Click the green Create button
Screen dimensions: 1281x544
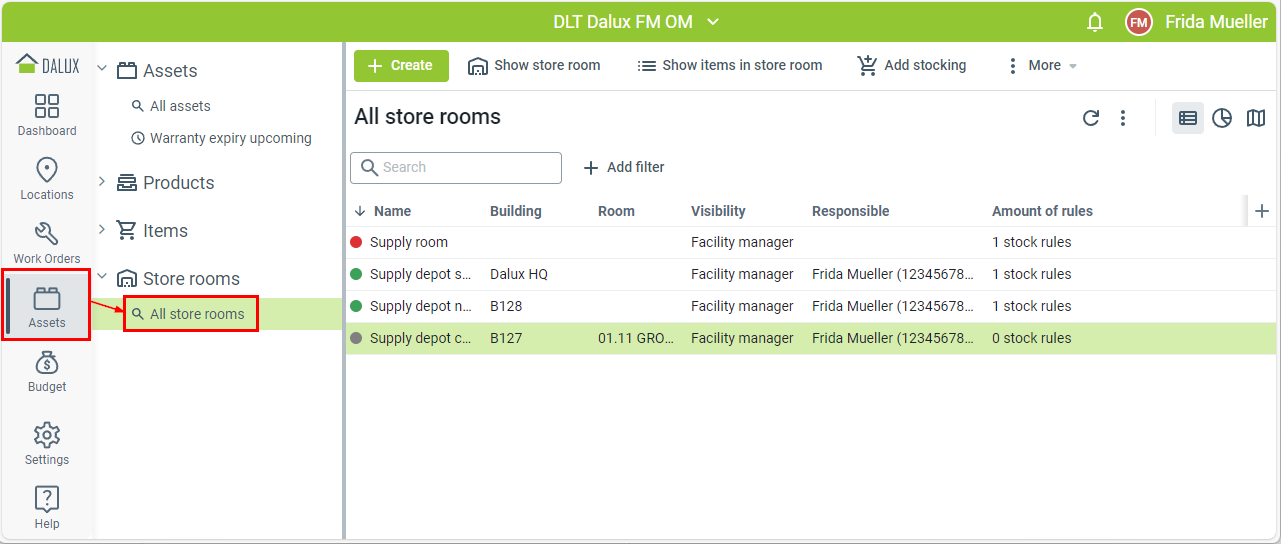(401, 65)
